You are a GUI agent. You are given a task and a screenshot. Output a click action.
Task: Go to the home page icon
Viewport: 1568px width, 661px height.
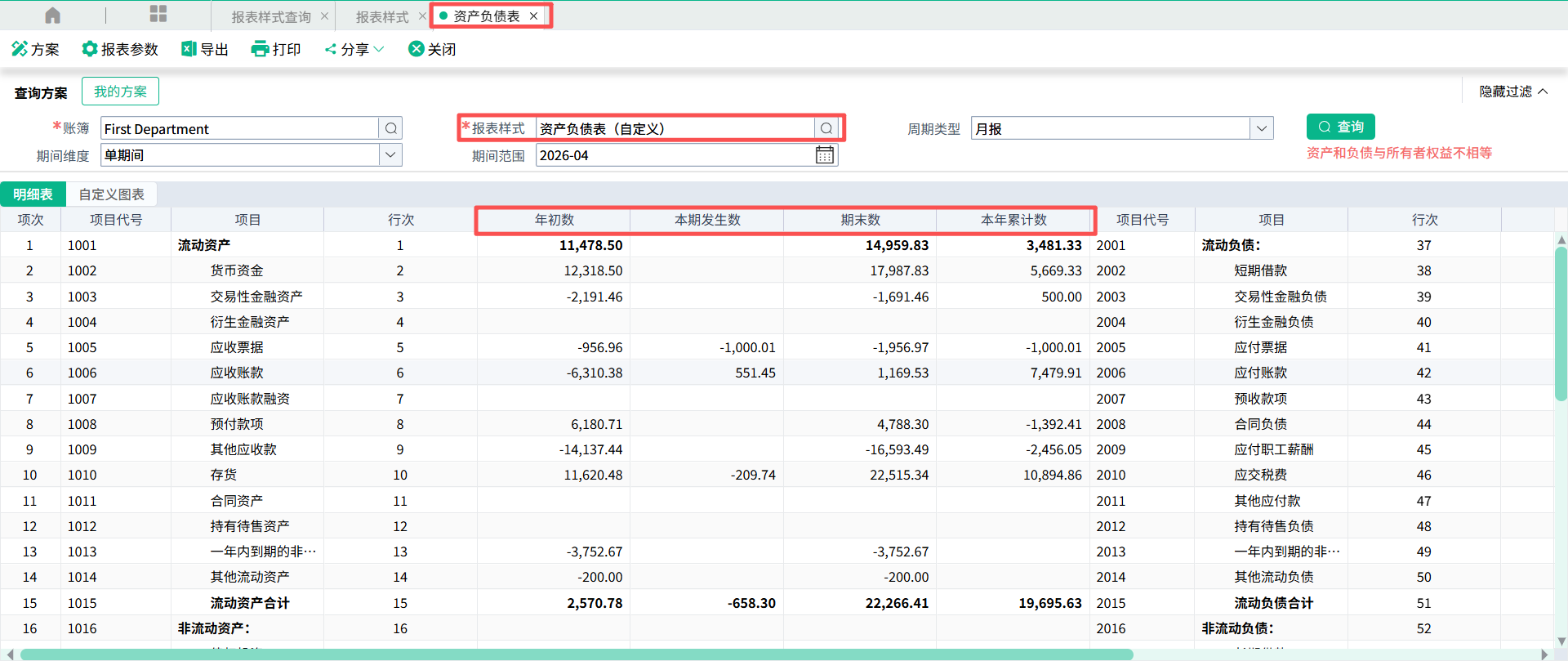click(53, 16)
